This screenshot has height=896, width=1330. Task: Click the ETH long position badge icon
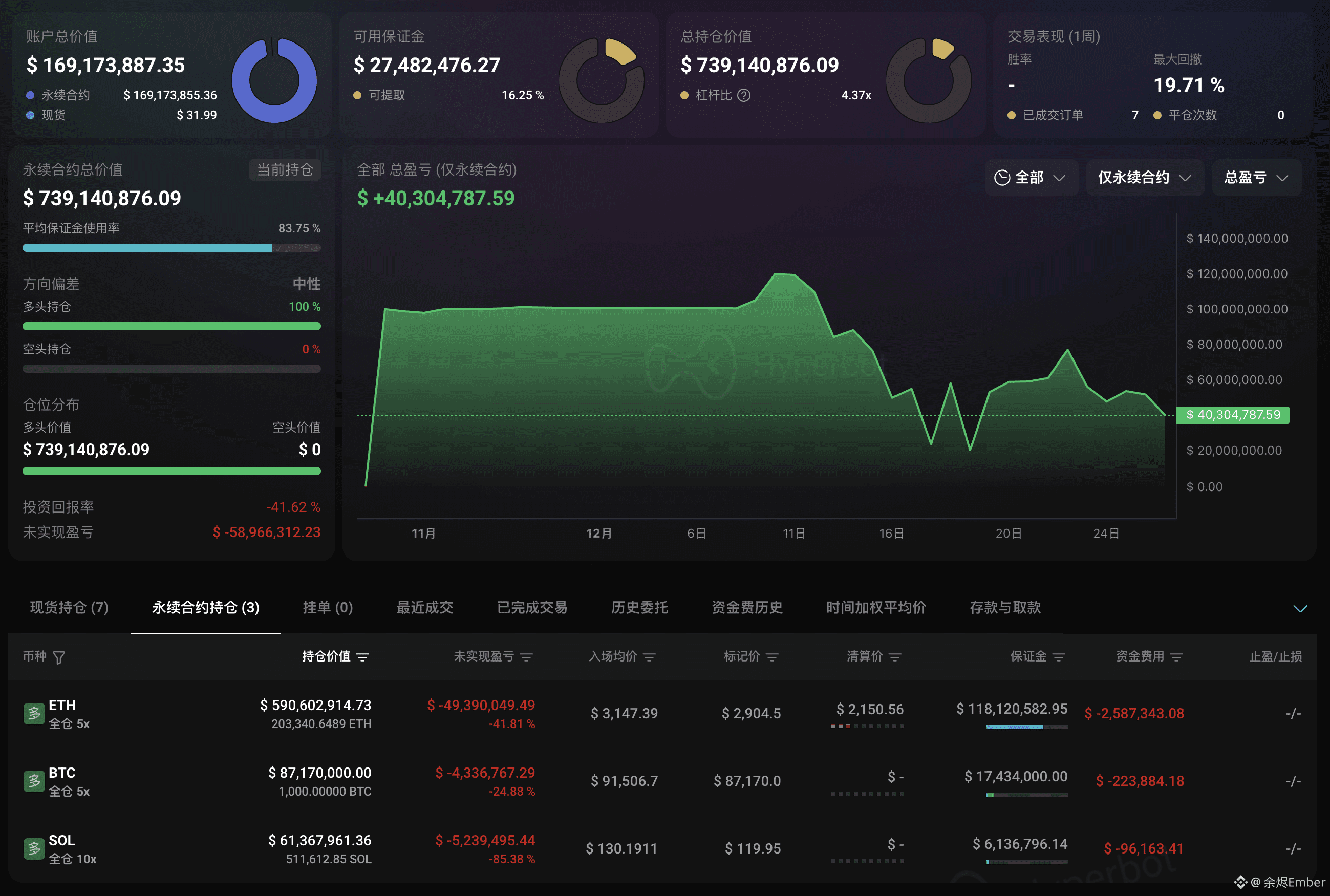[34, 713]
